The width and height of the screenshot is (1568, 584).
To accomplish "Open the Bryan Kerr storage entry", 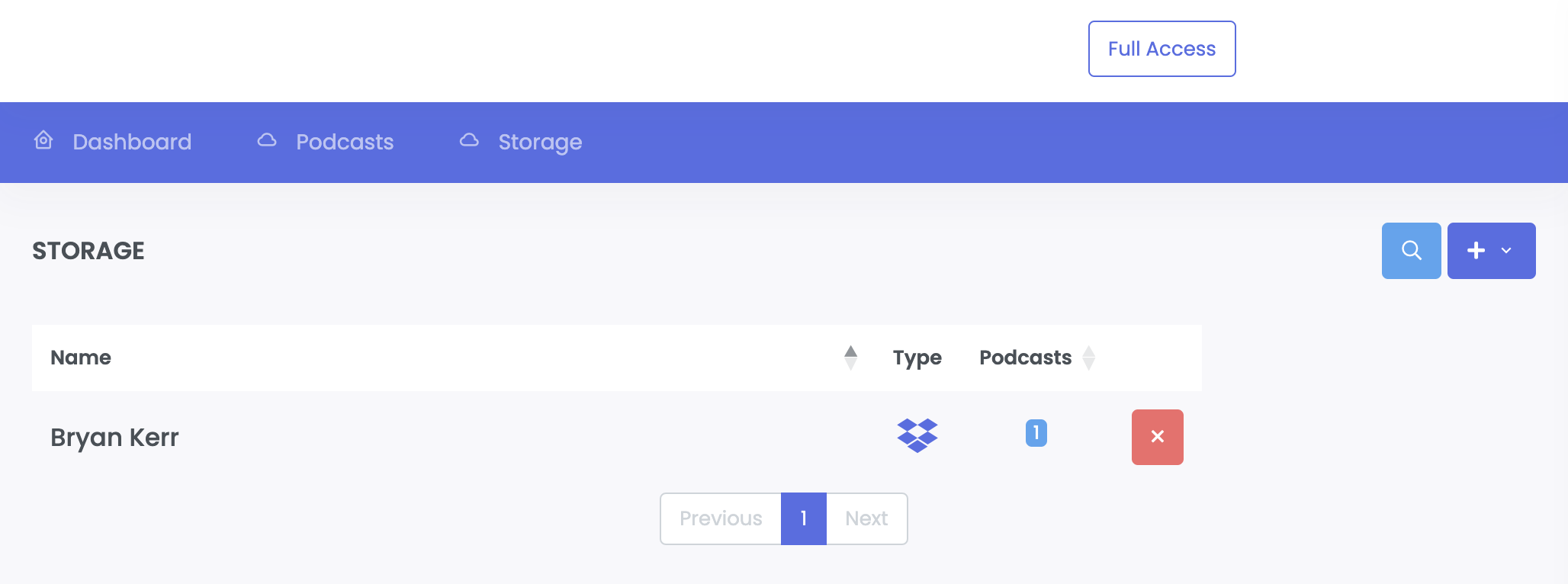I will [114, 438].
